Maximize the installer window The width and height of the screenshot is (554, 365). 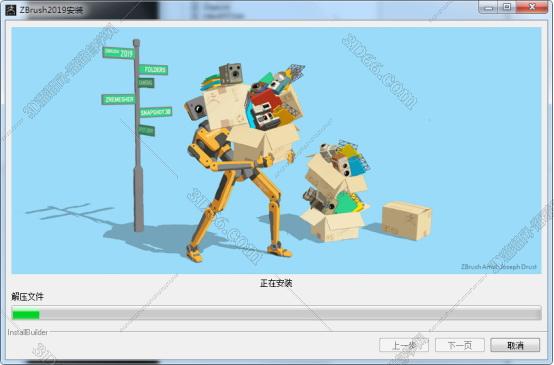(507, 7)
